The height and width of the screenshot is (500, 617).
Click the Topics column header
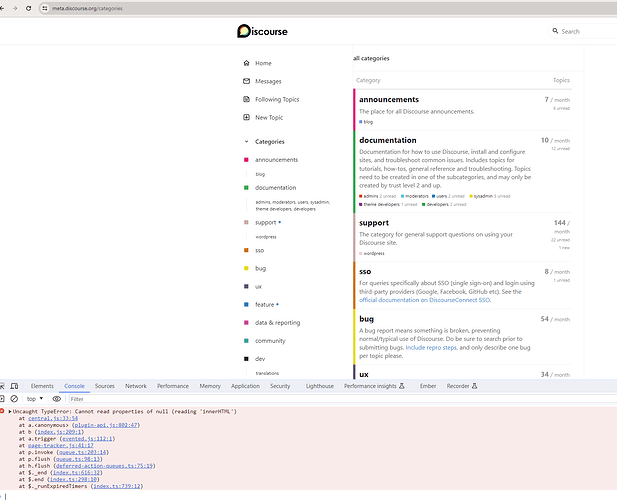561,80
